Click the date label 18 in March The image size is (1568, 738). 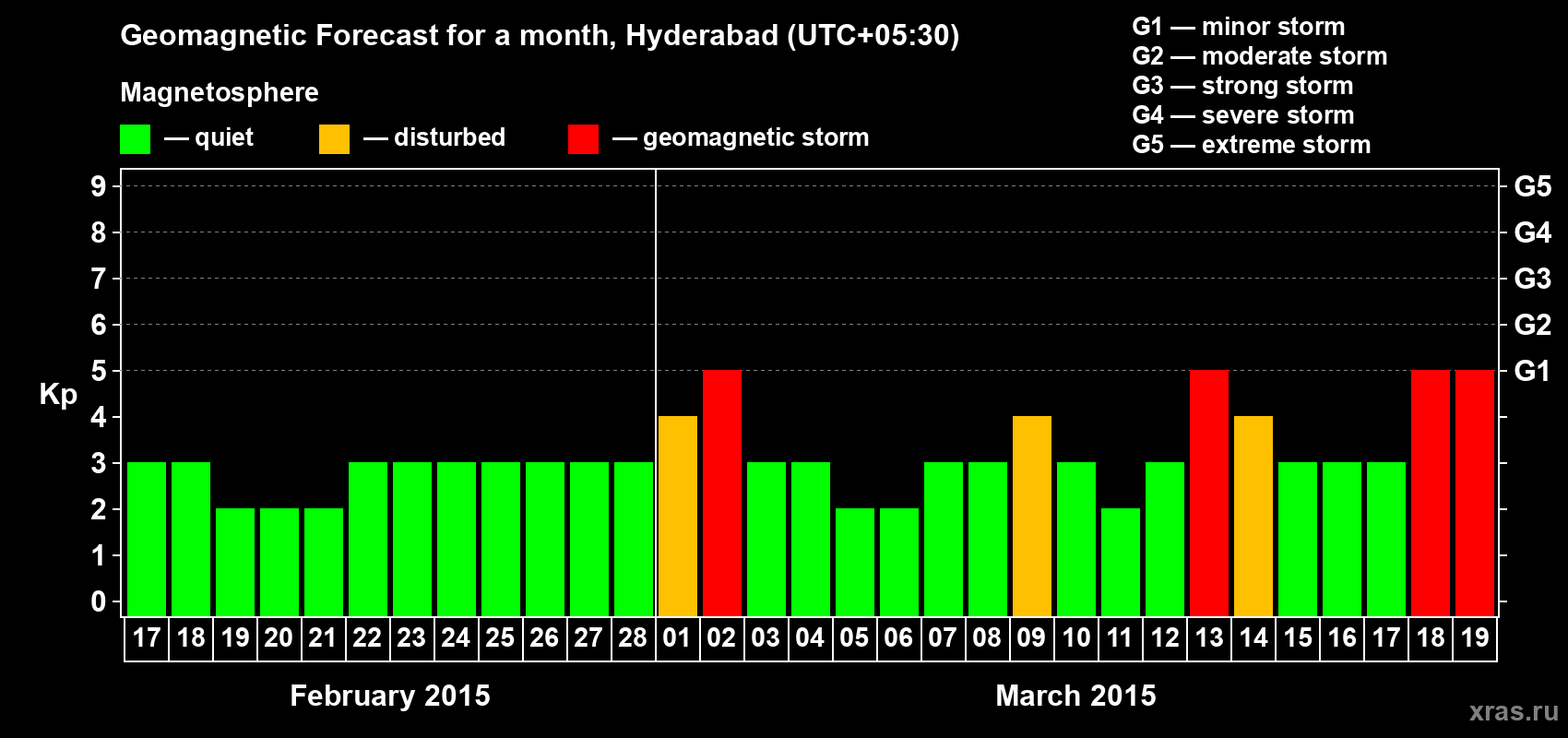1431,638
